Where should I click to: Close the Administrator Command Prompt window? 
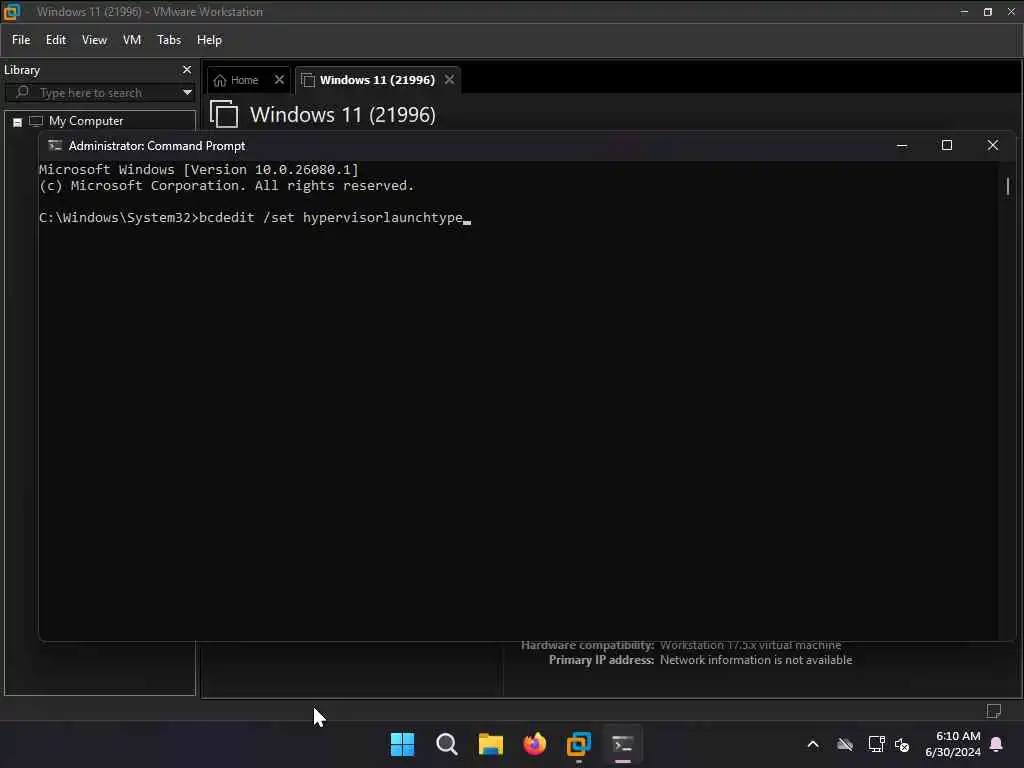click(992, 145)
